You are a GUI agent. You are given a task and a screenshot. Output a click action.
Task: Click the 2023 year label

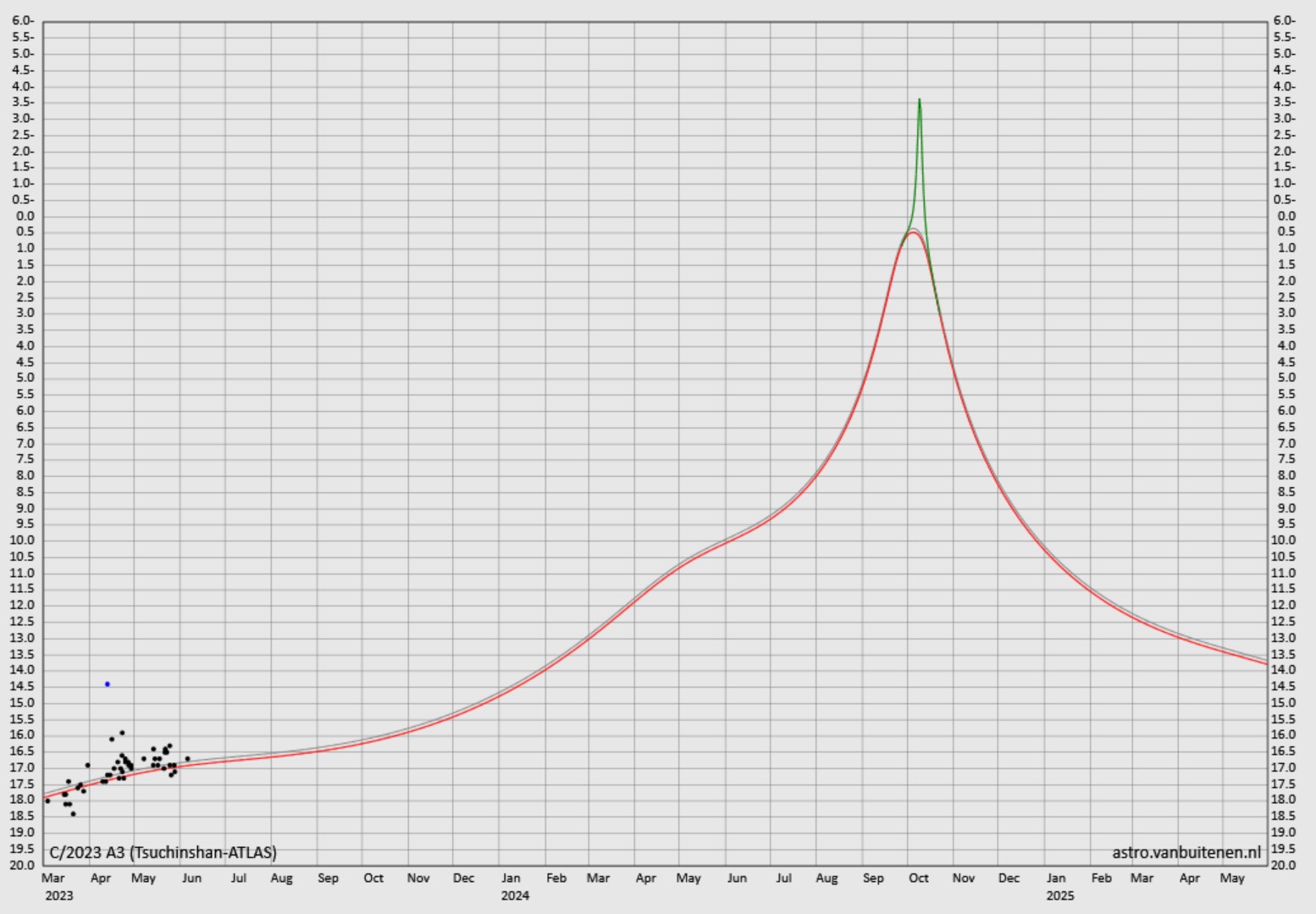(59, 895)
